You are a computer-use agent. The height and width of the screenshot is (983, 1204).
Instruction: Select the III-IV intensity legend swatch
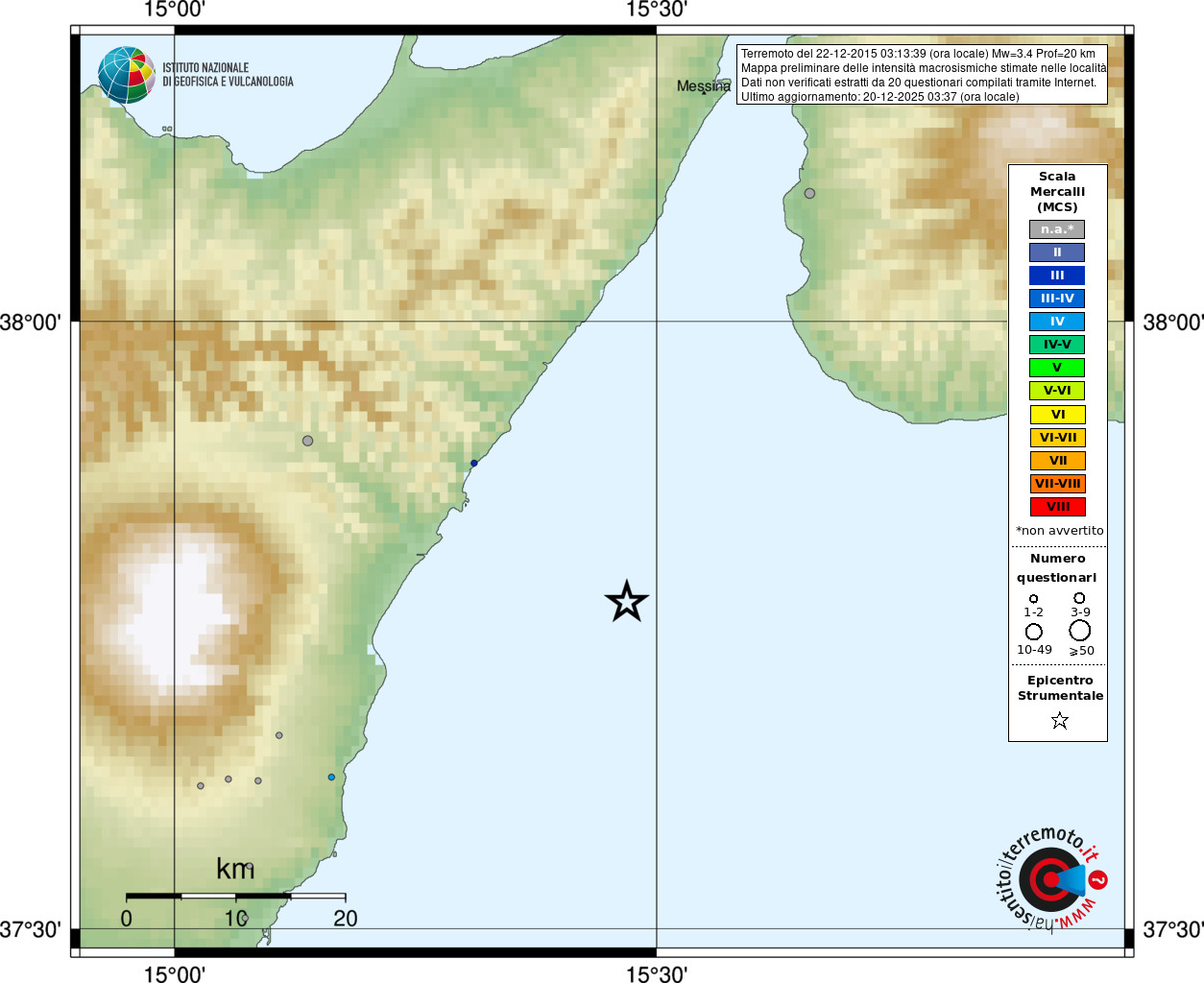tap(1057, 299)
